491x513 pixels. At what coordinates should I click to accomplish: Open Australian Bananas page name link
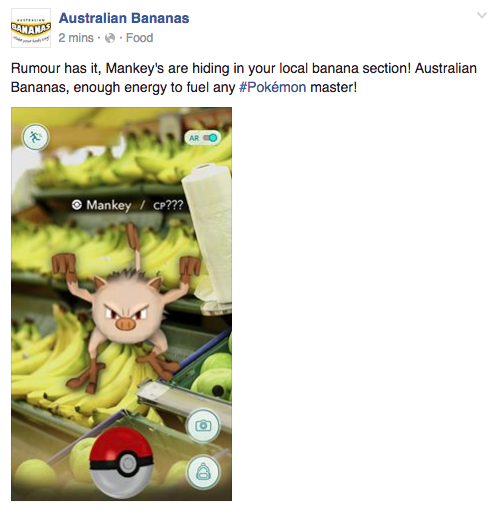tap(124, 18)
